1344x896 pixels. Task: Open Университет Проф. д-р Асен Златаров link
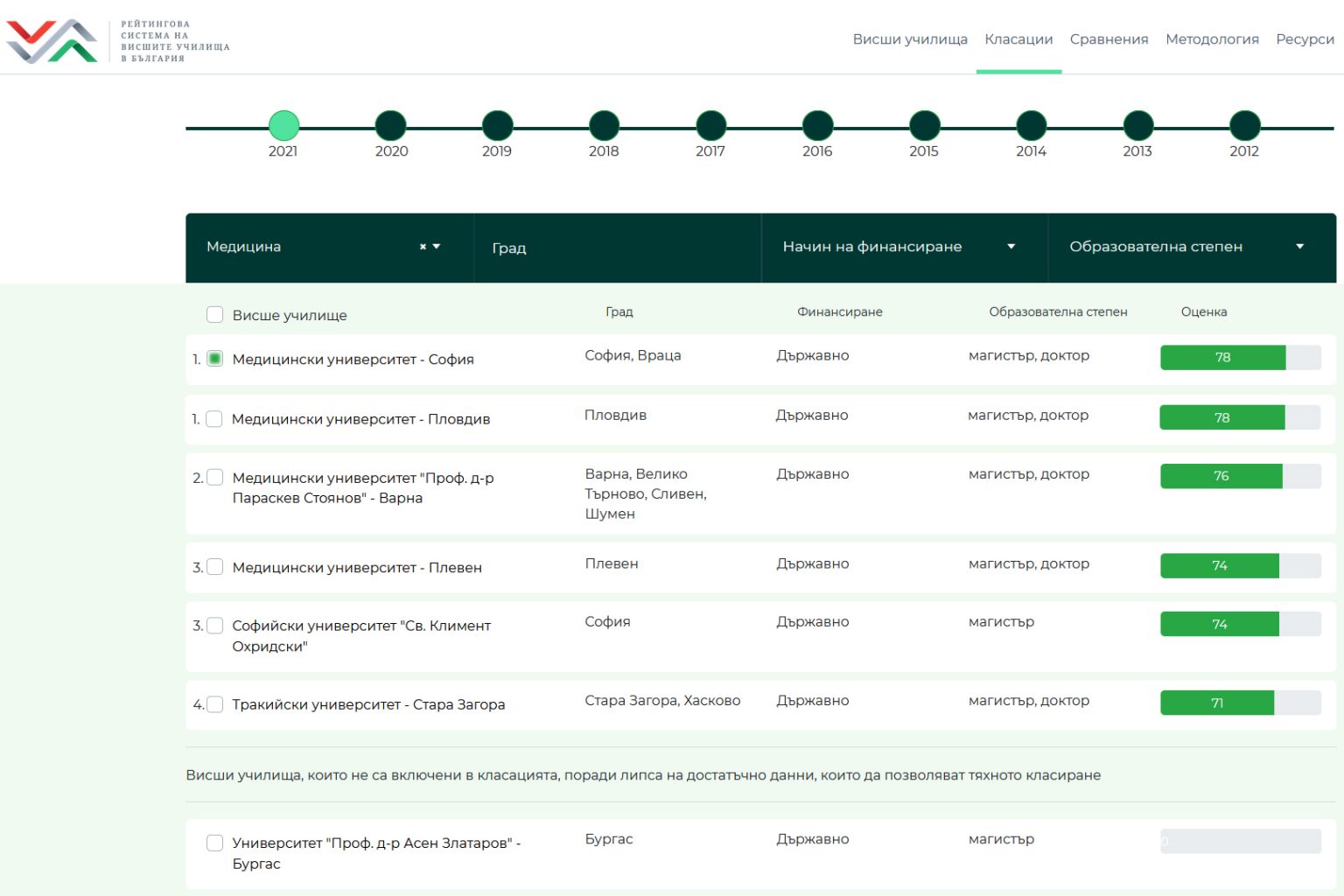376,853
